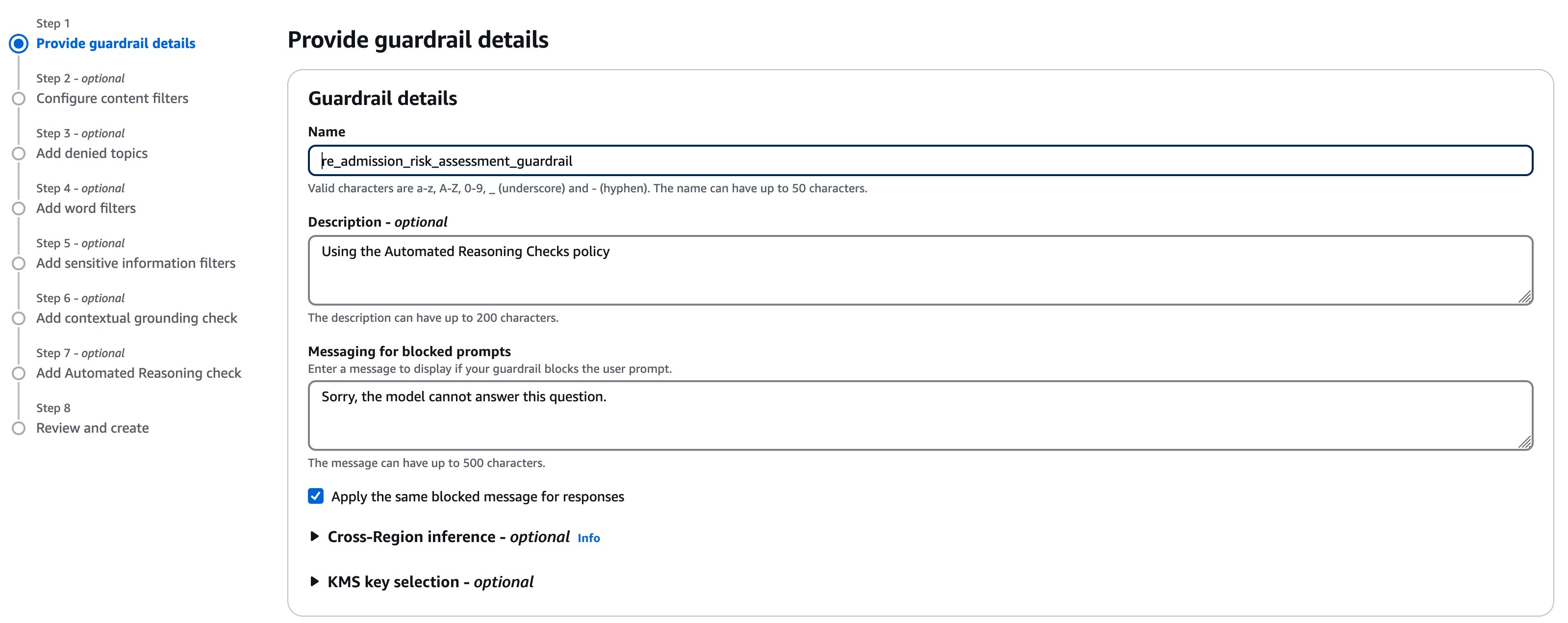Screen dimensions: 1568x623
Task: Jump to Review and create step
Action: (x=92, y=428)
